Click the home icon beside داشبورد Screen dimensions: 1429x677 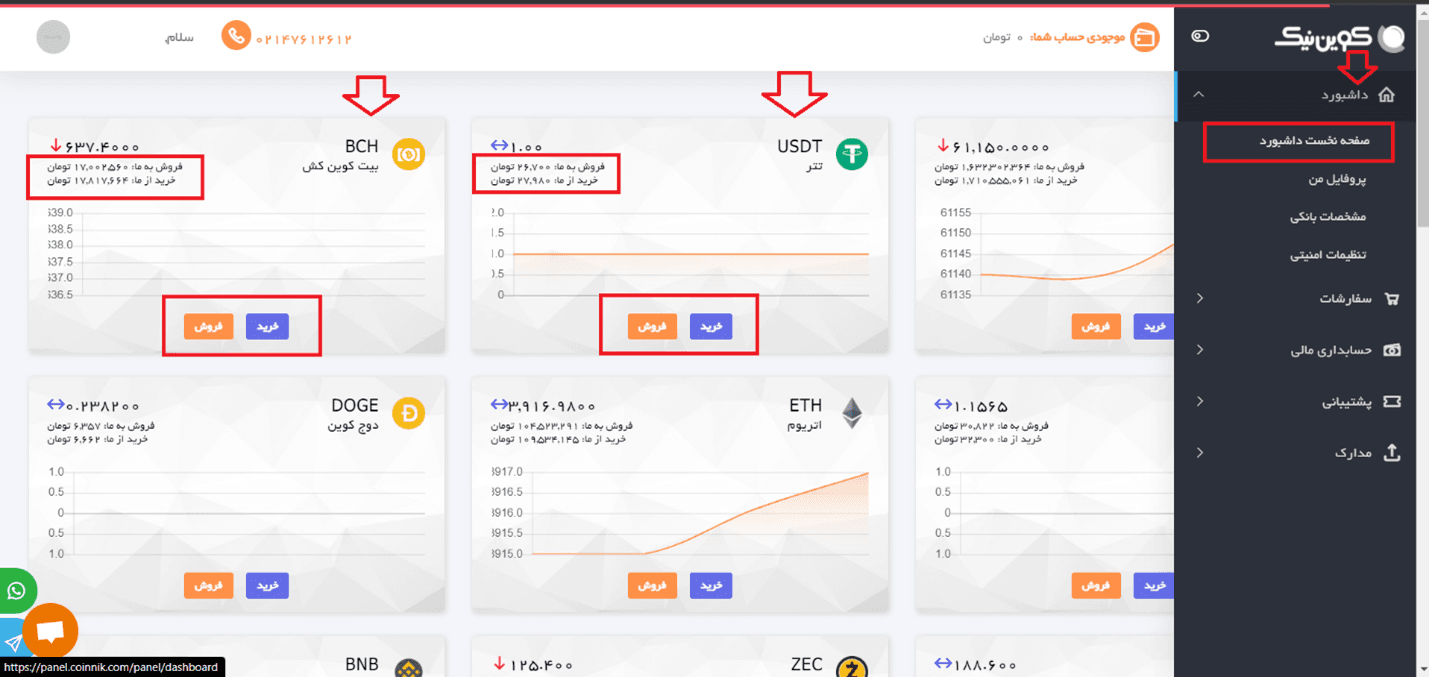[x=1386, y=95]
